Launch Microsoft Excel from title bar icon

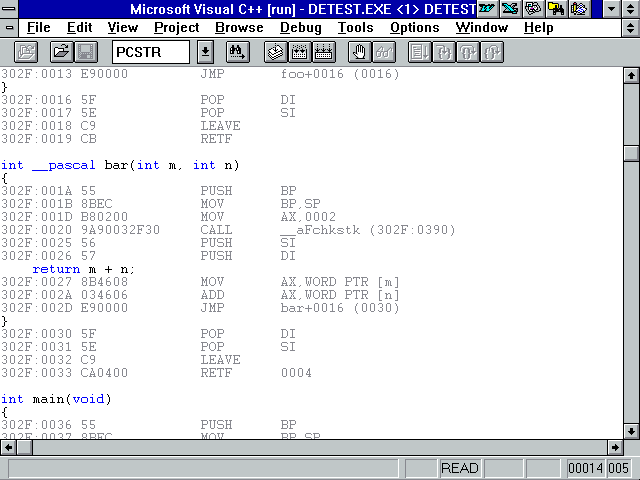tap(510, 9)
